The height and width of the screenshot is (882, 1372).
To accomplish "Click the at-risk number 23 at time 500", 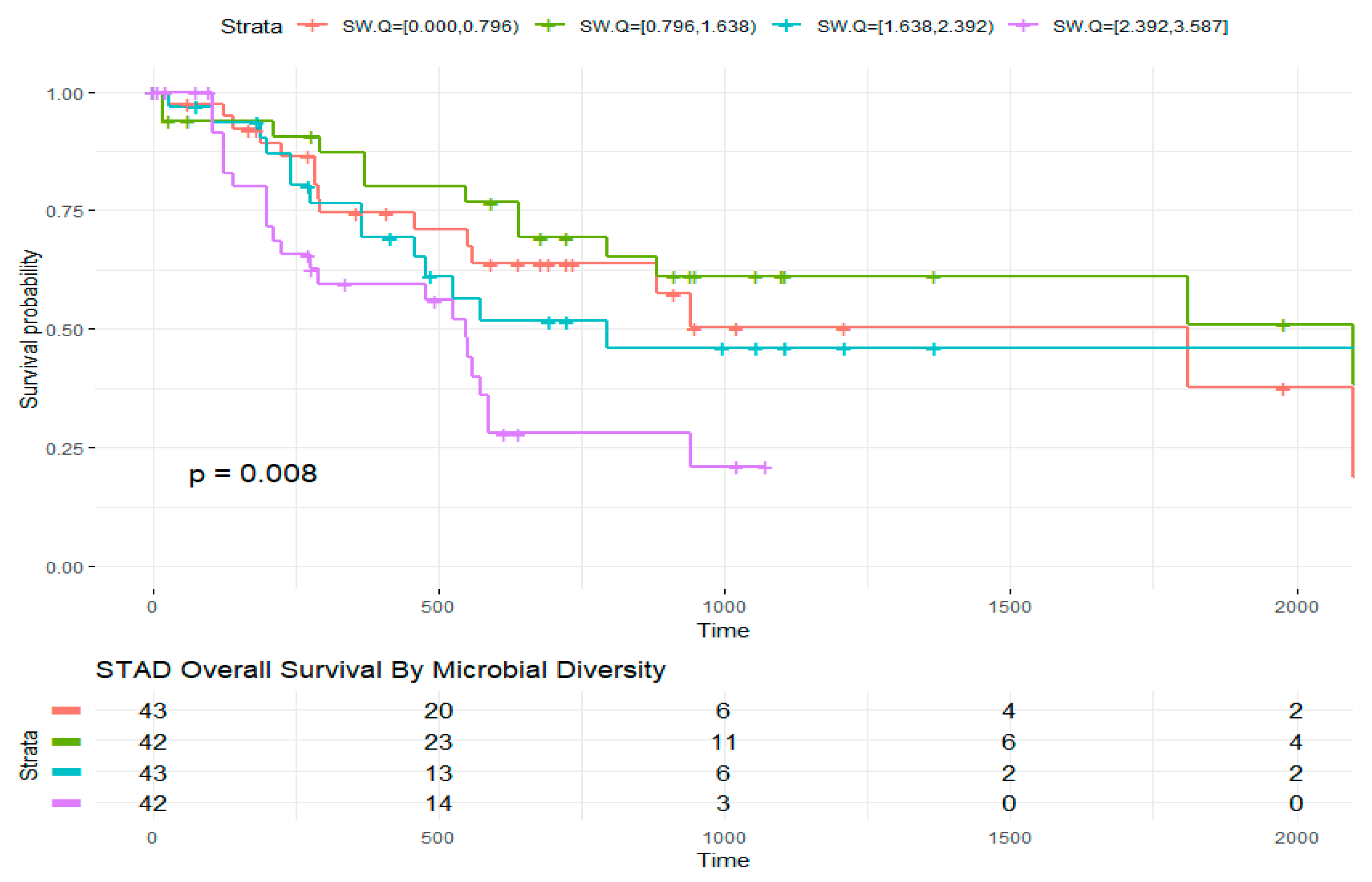I will (438, 742).
